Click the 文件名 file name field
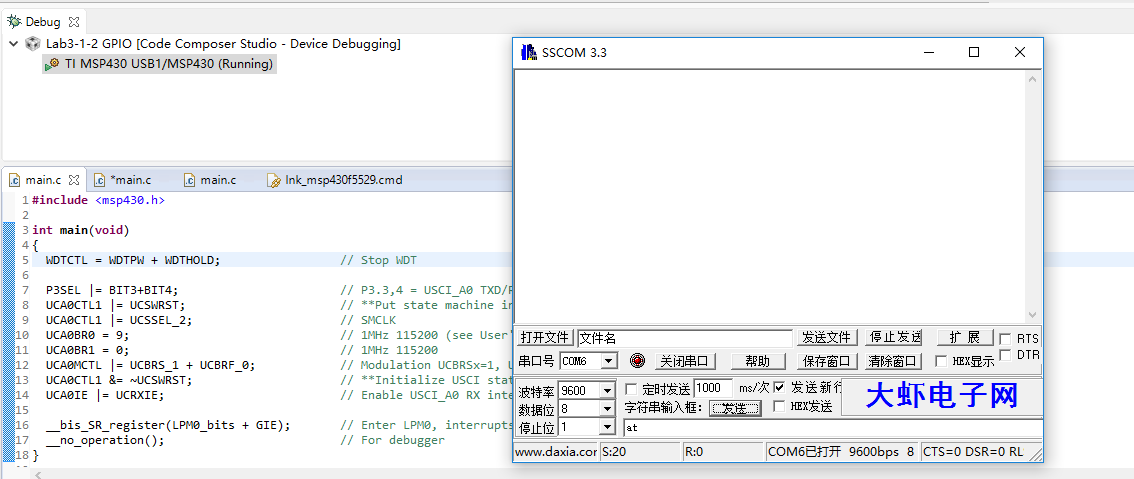1134x479 pixels. click(x=685, y=338)
